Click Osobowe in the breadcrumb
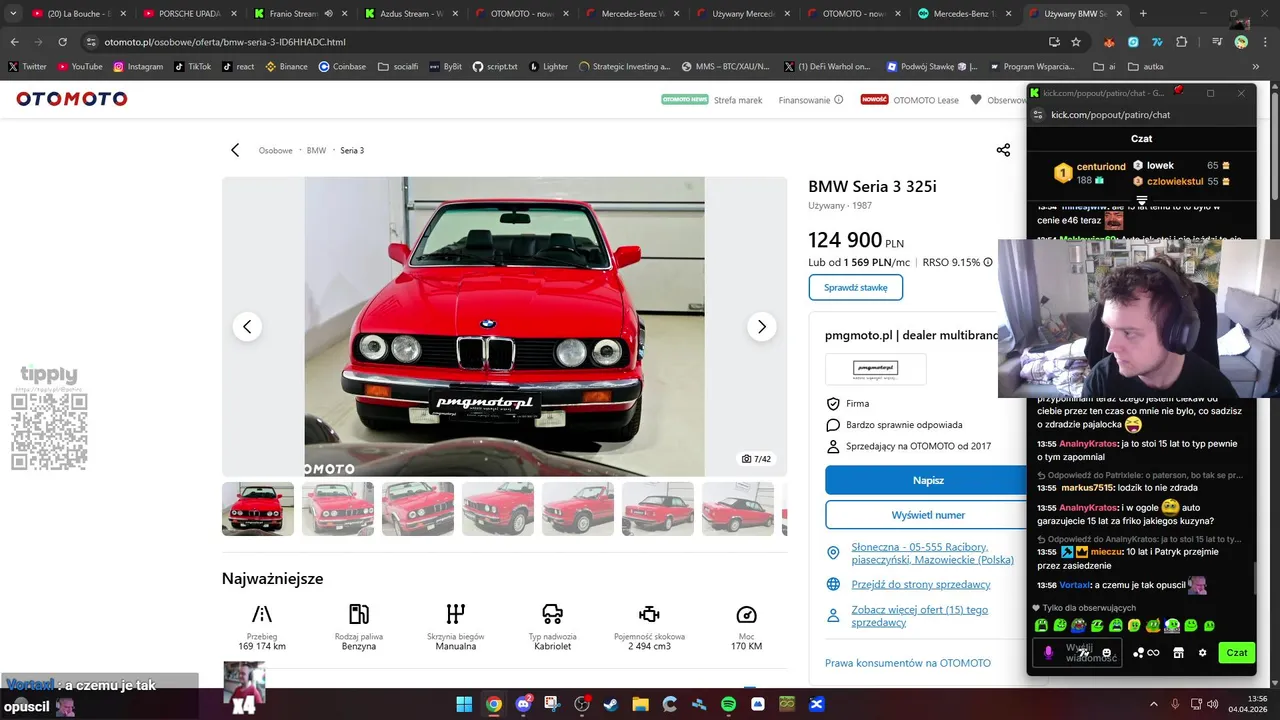The image size is (1280, 720). point(275,150)
